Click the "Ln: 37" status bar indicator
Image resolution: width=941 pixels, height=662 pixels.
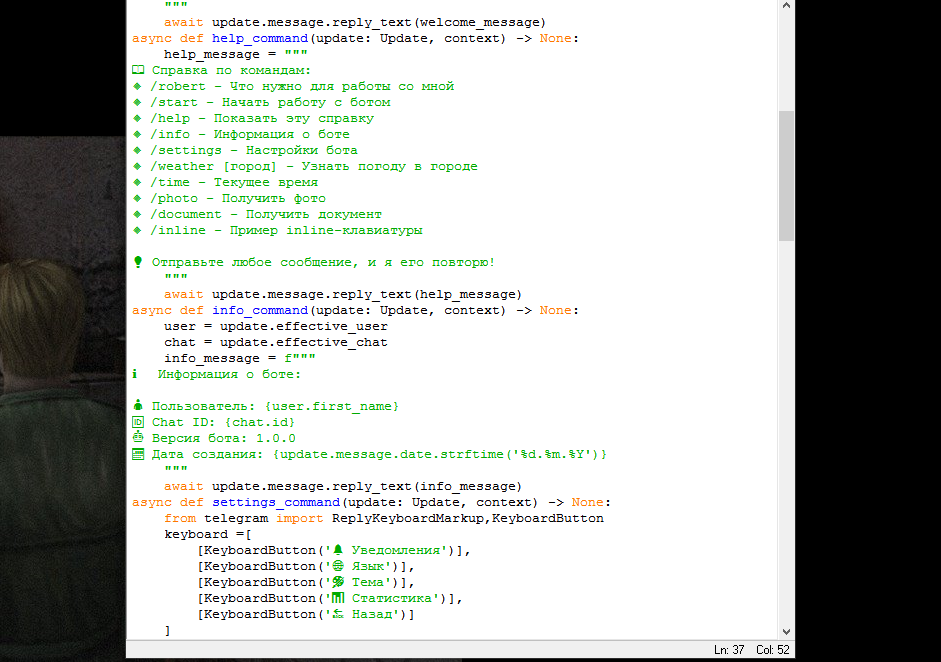(x=729, y=650)
